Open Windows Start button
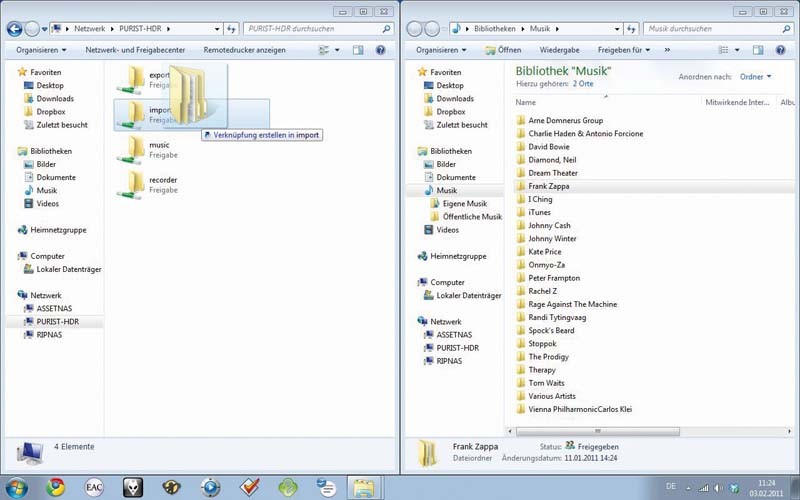Image resolution: width=800 pixels, height=500 pixels. coord(17,488)
